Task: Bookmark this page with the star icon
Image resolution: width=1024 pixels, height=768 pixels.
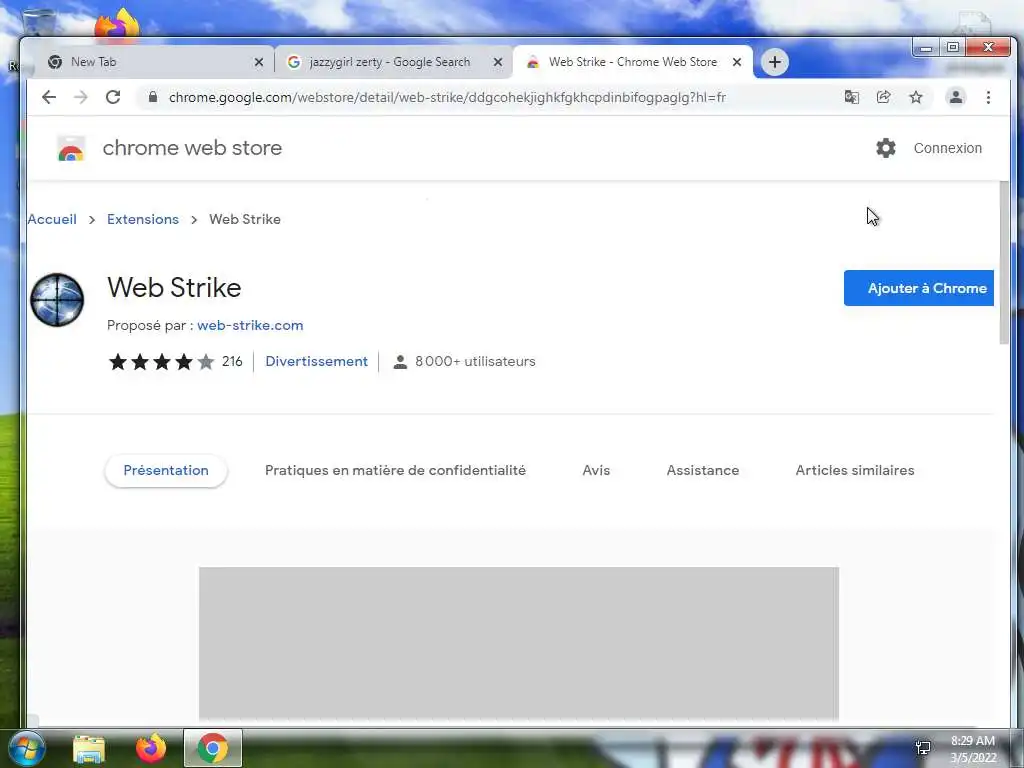Action: [916, 97]
